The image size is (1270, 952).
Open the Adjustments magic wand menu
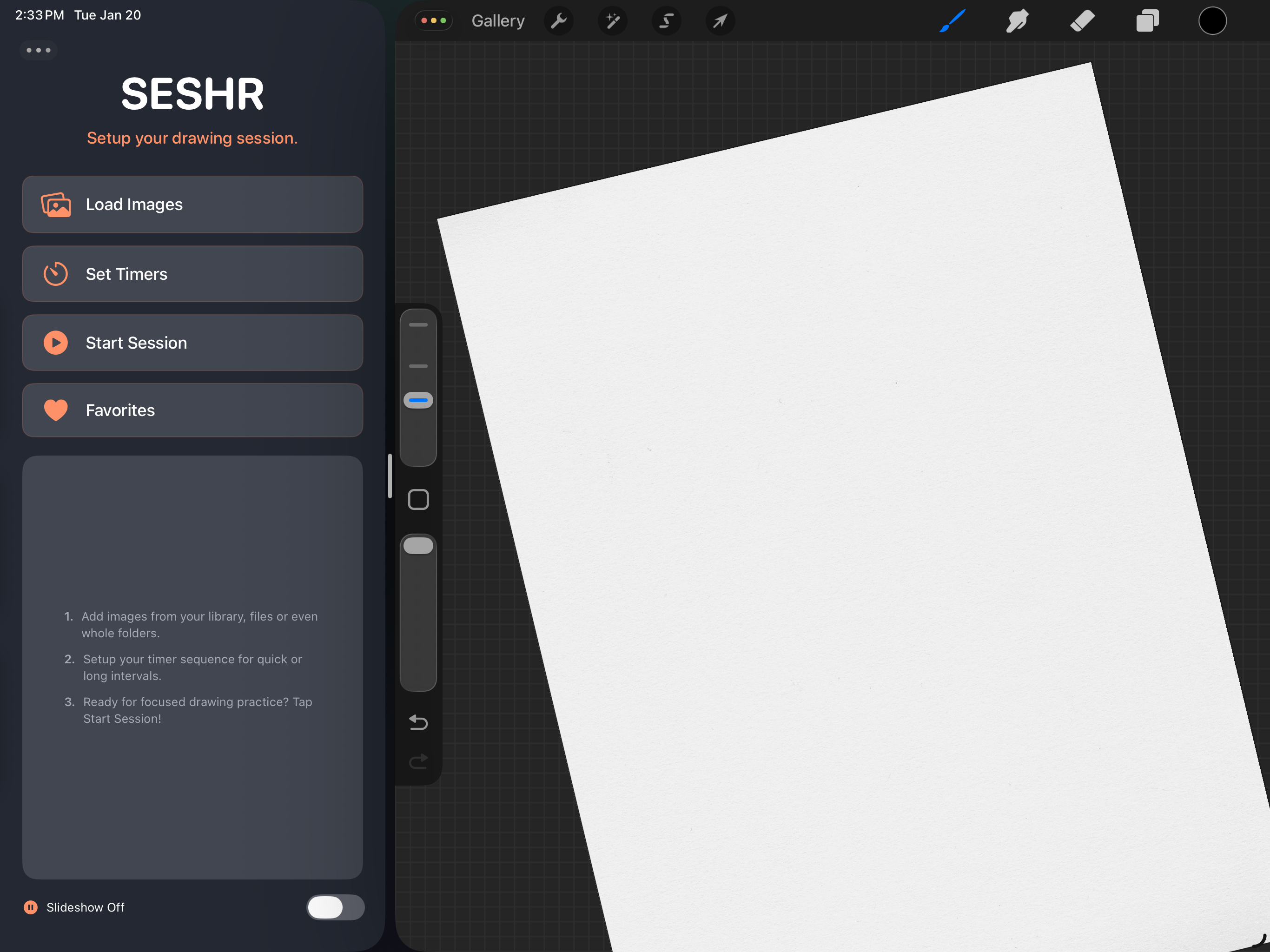[x=612, y=20]
